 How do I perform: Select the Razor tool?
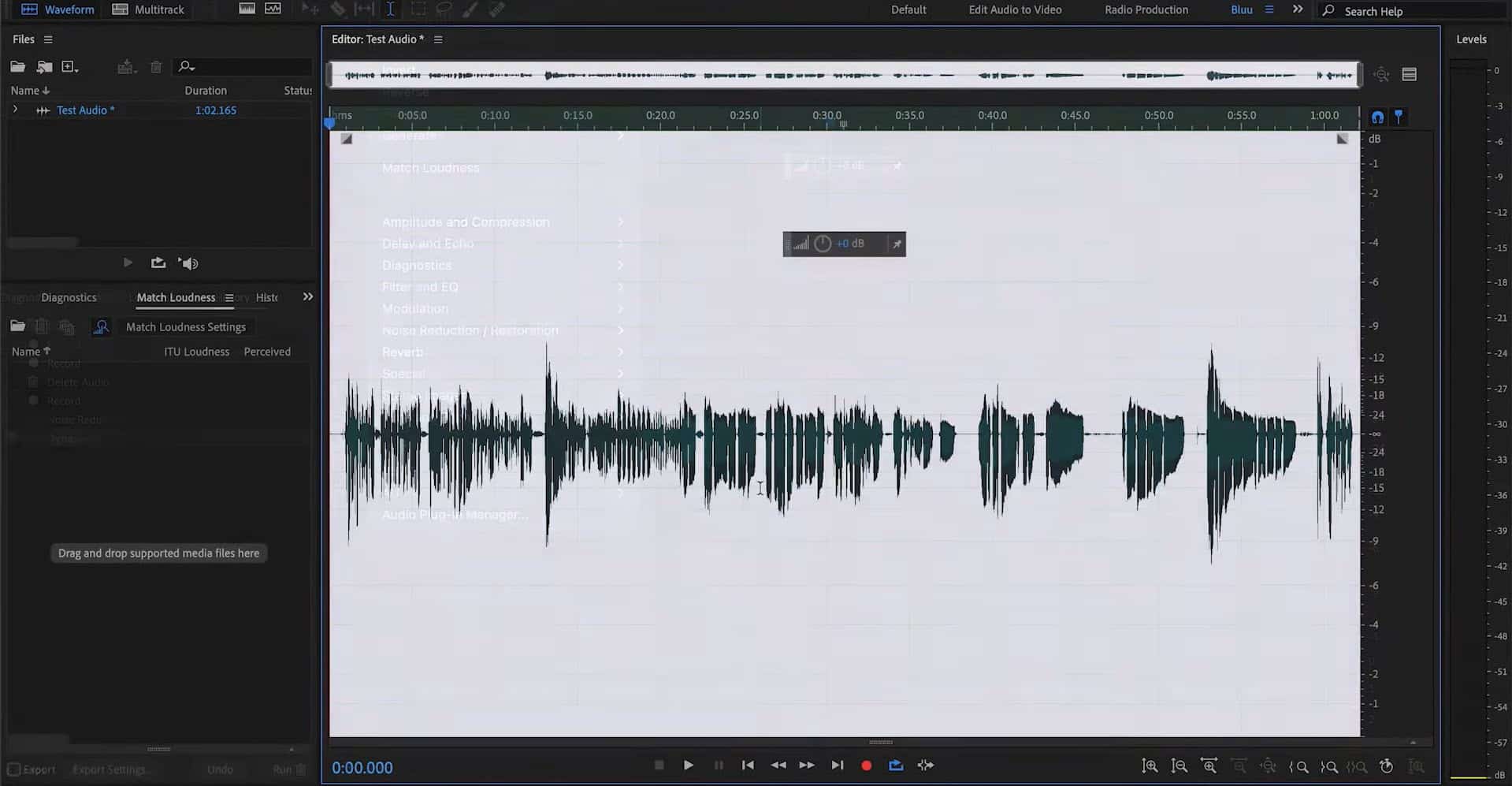pyautogui.click(x=339, y=9)
